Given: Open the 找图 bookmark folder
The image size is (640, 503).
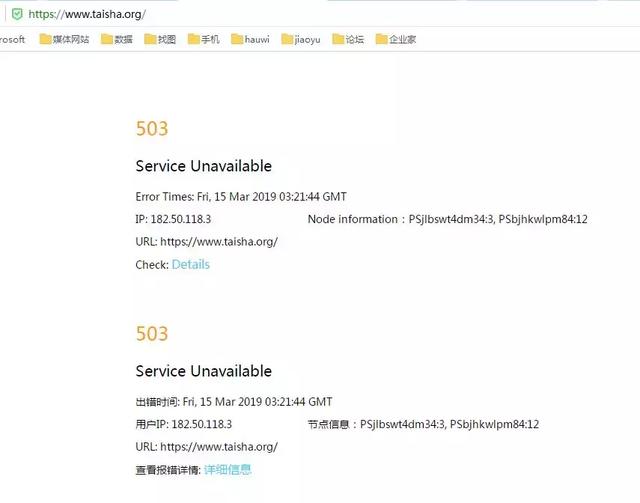Looking at the screenshot, I should pos(160,39).
